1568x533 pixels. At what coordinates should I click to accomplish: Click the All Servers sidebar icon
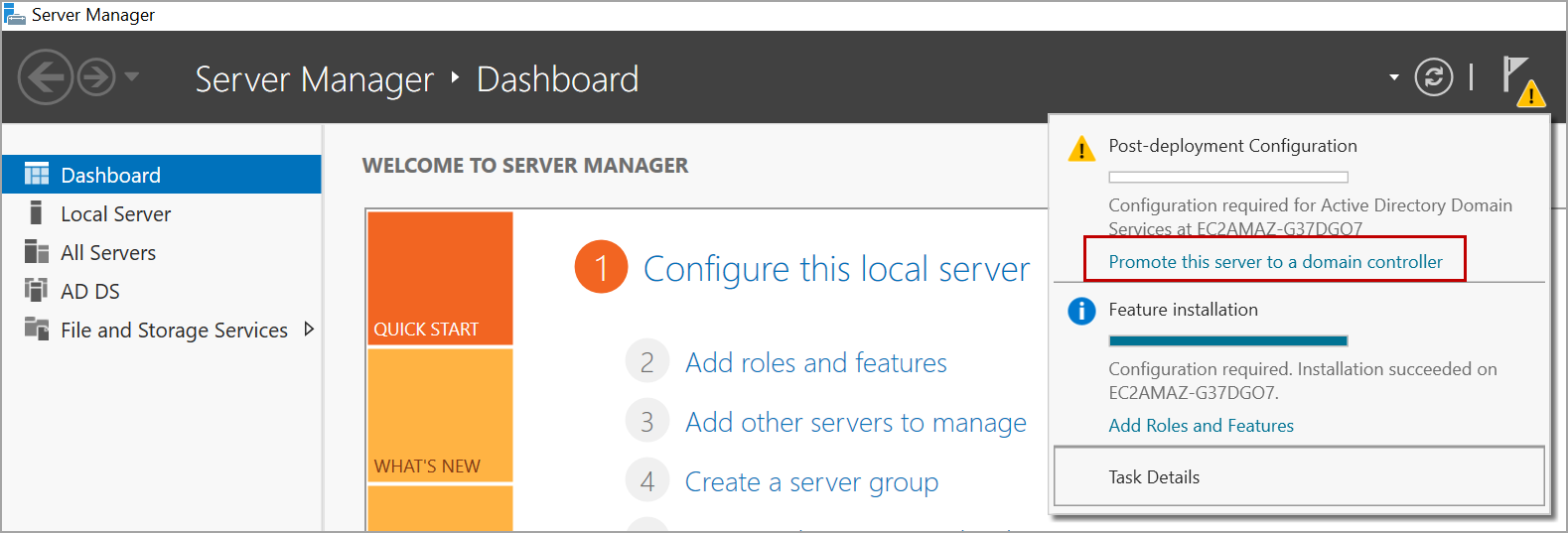pyautogui.click(x=37, y=252)
